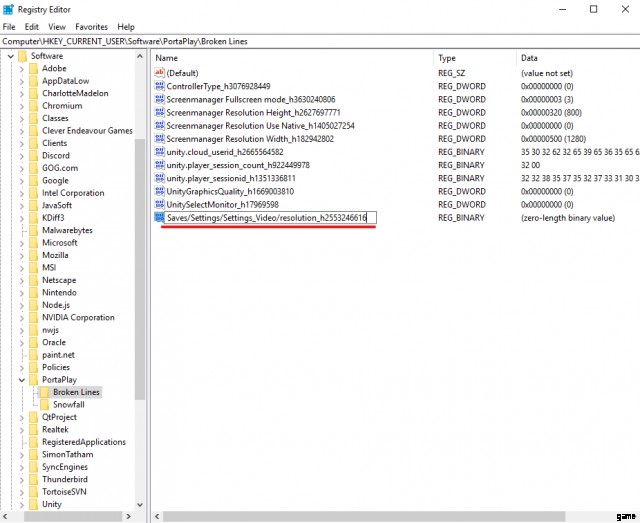Collapse the Software tree node
640x523 pixels.
tap(10, 56)
